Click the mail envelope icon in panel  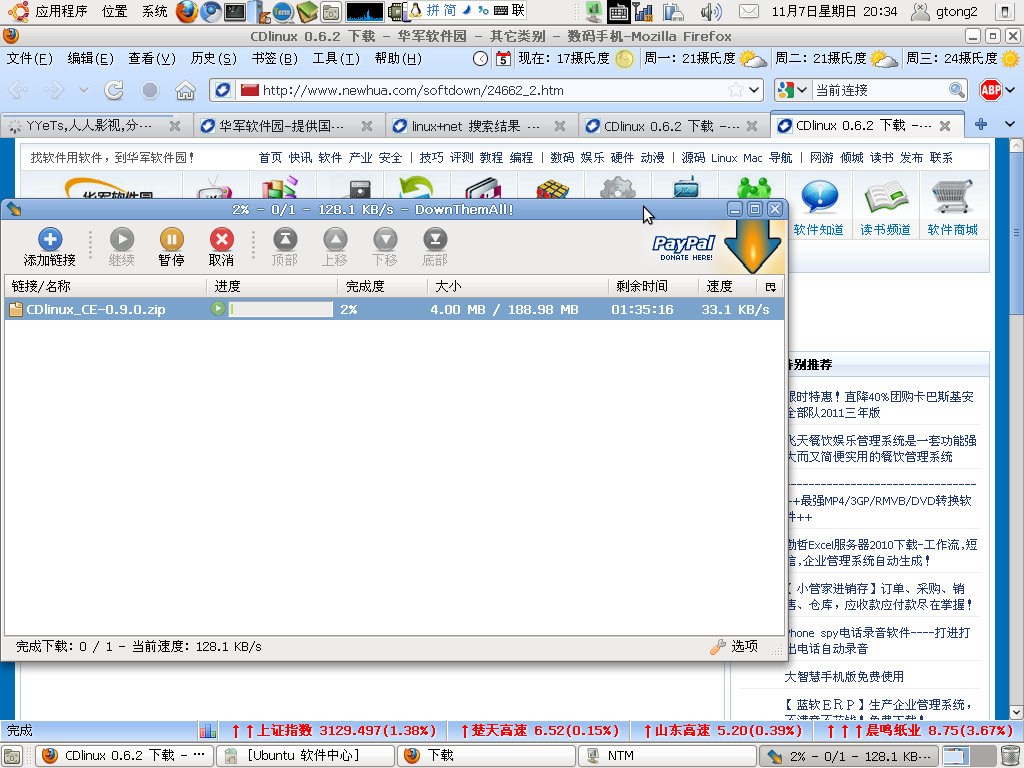748,11
